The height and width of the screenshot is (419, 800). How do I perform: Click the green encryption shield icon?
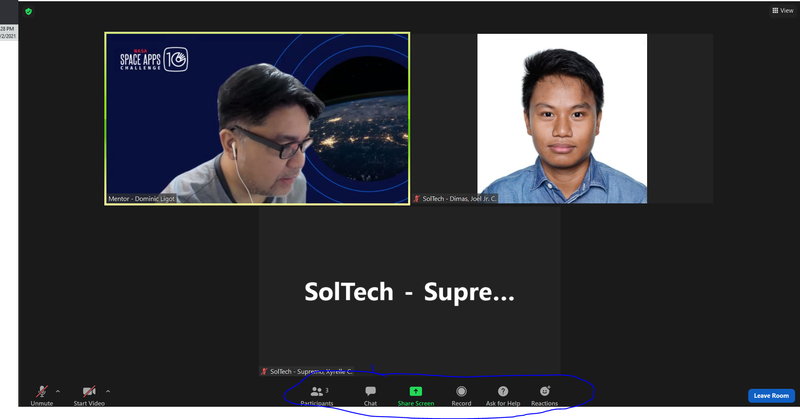pyautogui.click(x=29, y=11)
